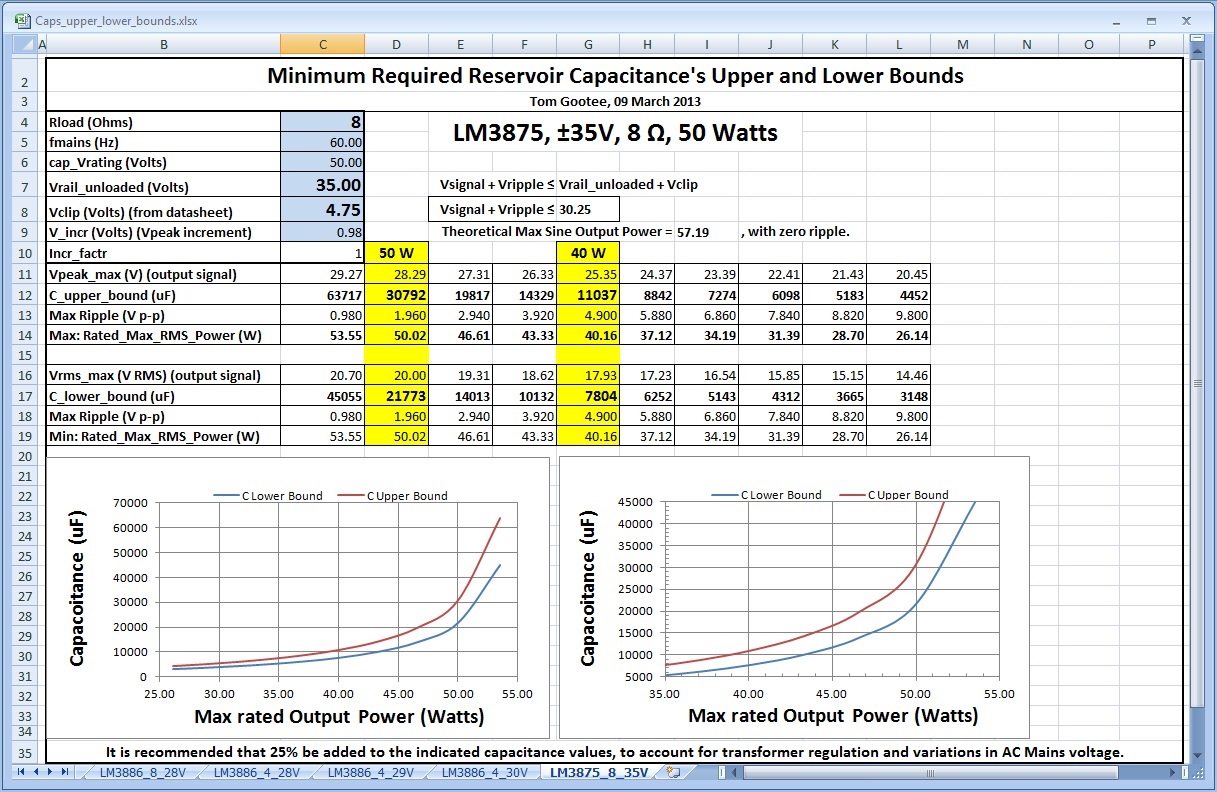Click 'C Upper Bound' legend in left chart
1217x792 pixels.
click(395, 495)
